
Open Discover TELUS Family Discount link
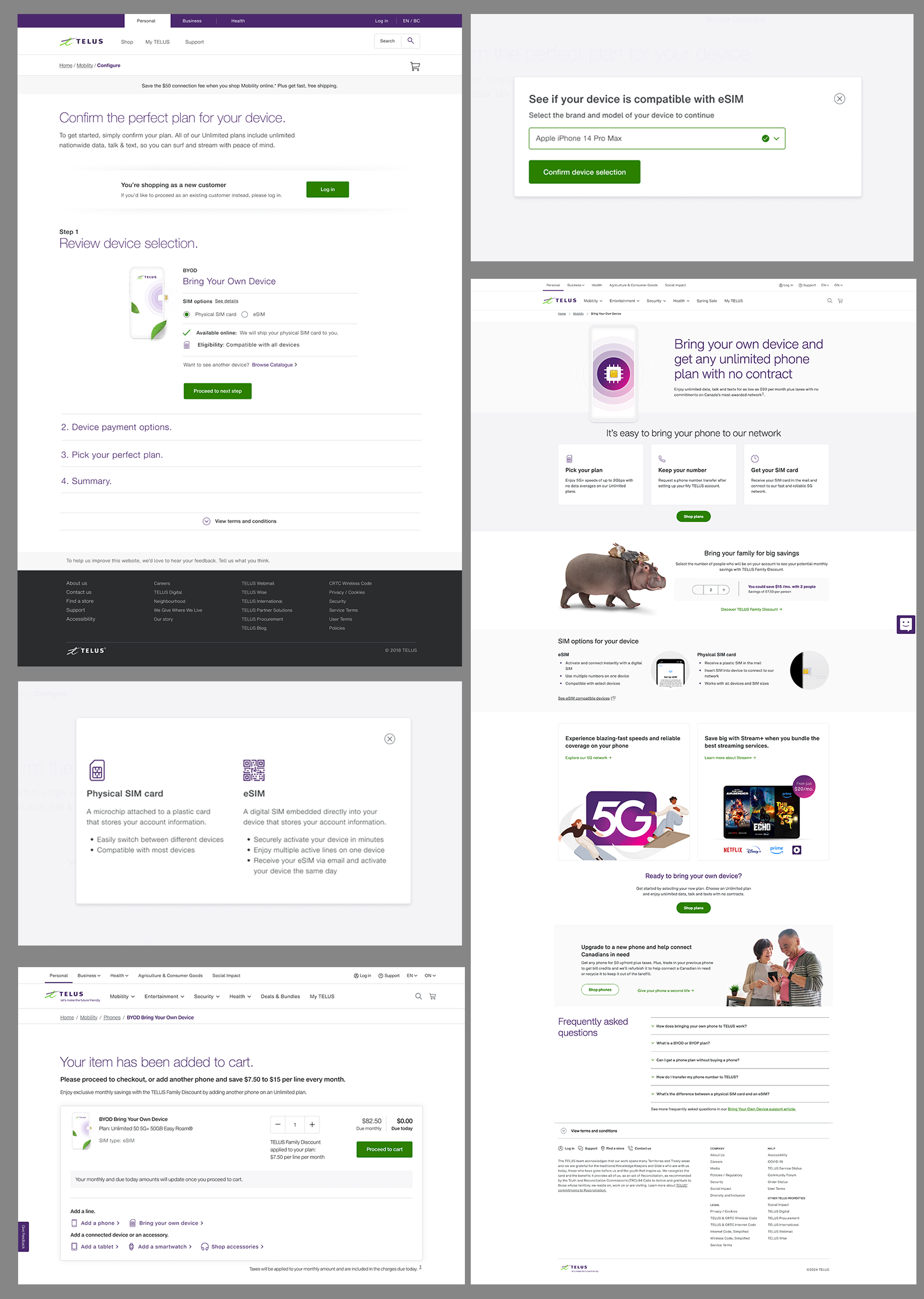[x=751, y=609]
